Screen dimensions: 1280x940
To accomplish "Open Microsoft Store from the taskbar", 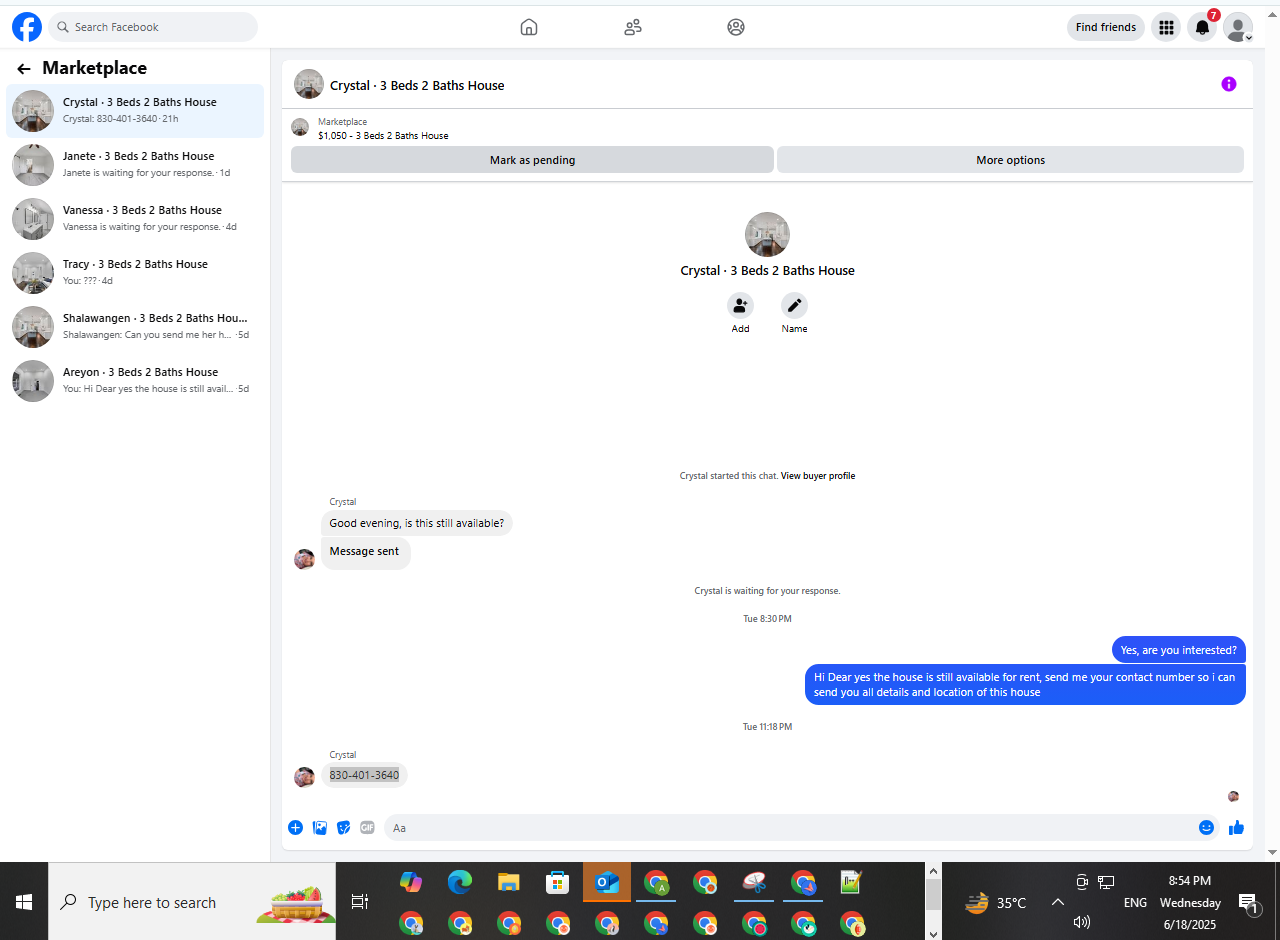I will coord(557,882).
